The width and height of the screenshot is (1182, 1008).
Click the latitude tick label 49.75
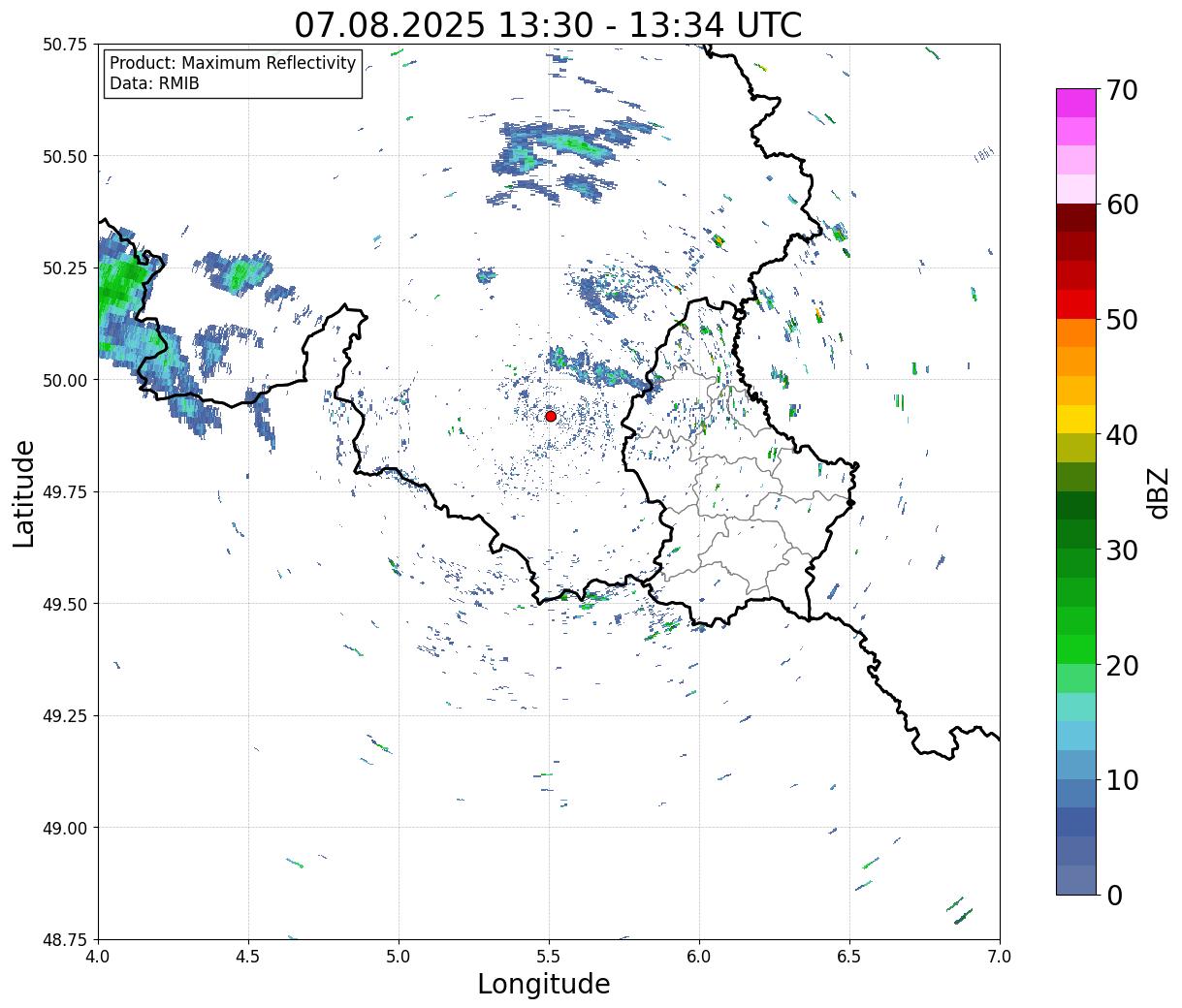tap(65, 492)
